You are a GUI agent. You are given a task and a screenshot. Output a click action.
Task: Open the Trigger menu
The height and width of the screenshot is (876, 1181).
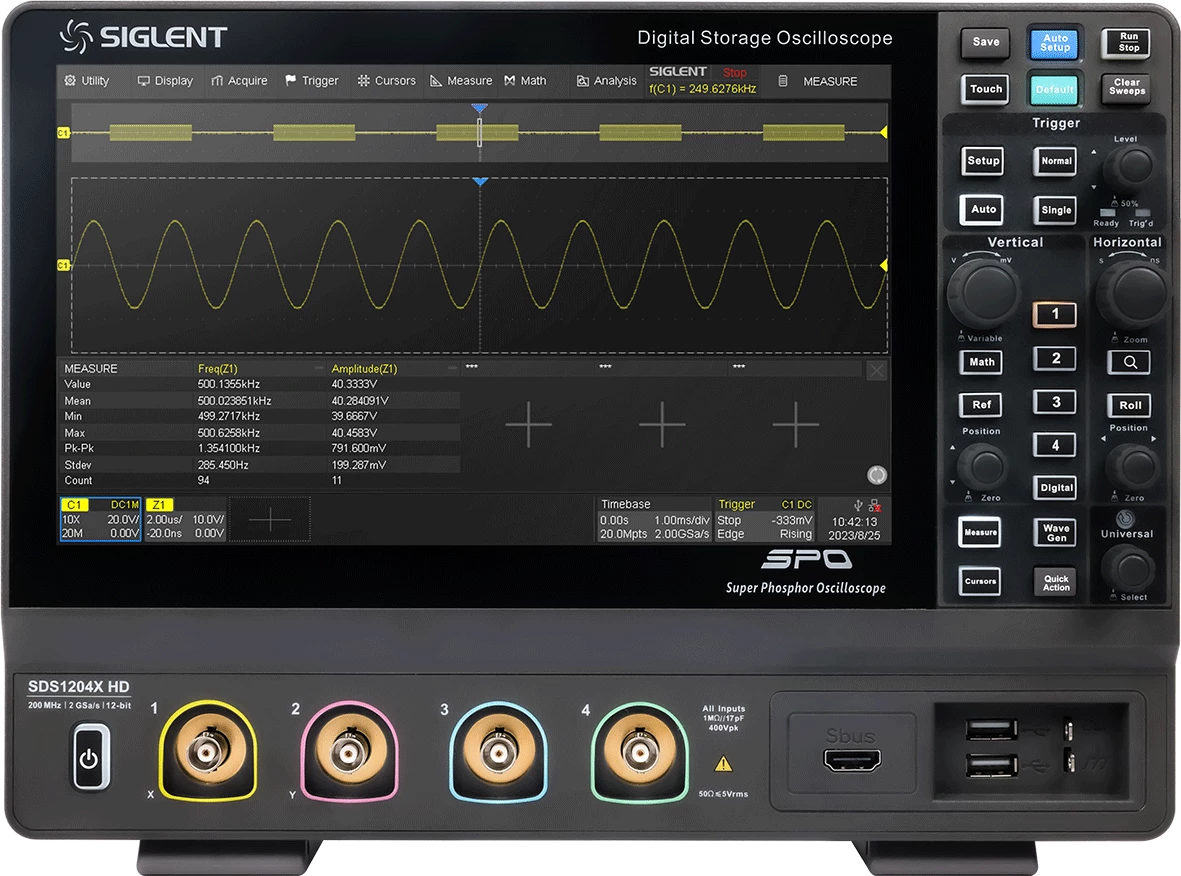312,81
